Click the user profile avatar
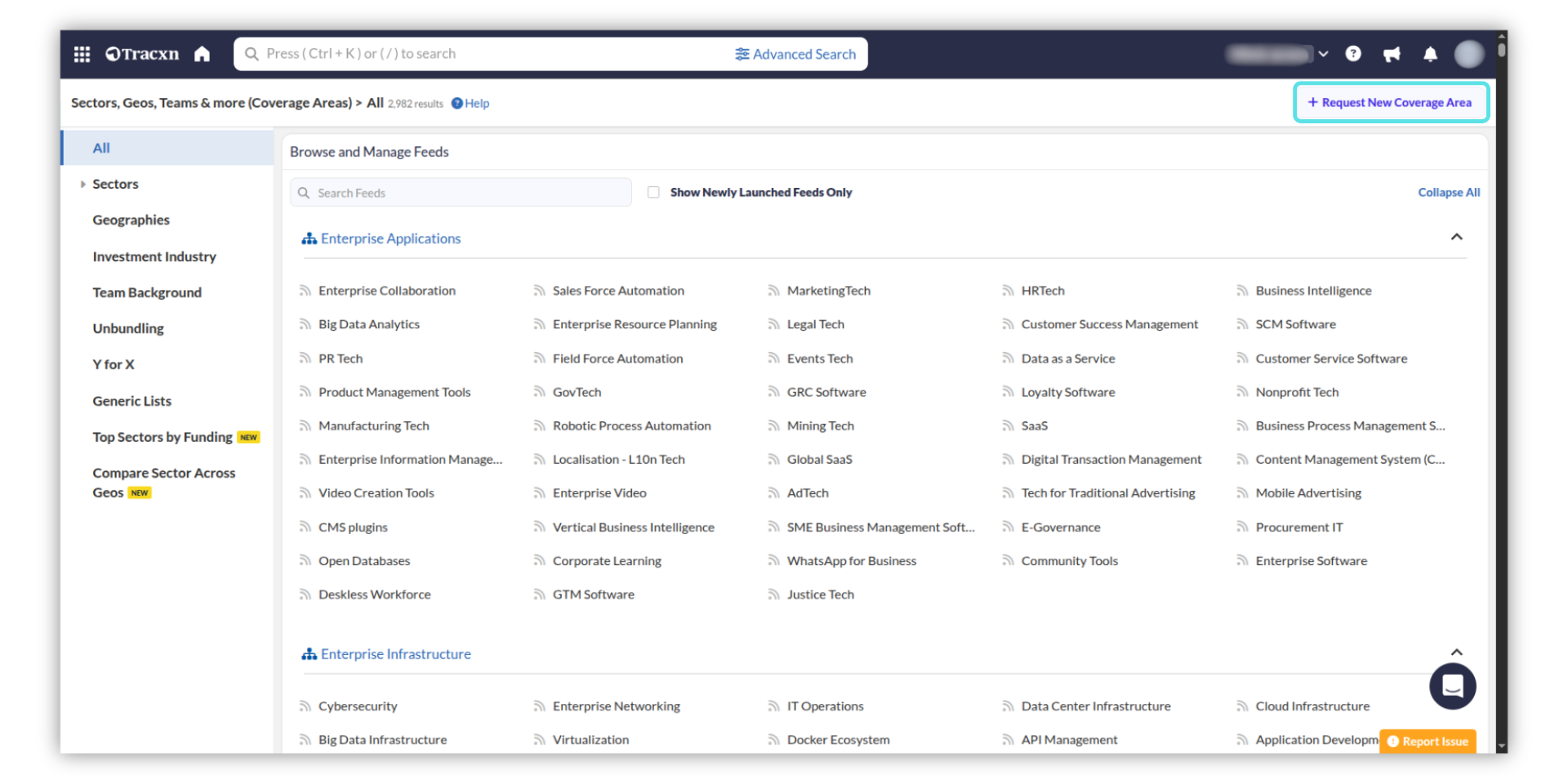 point(1468,54)
